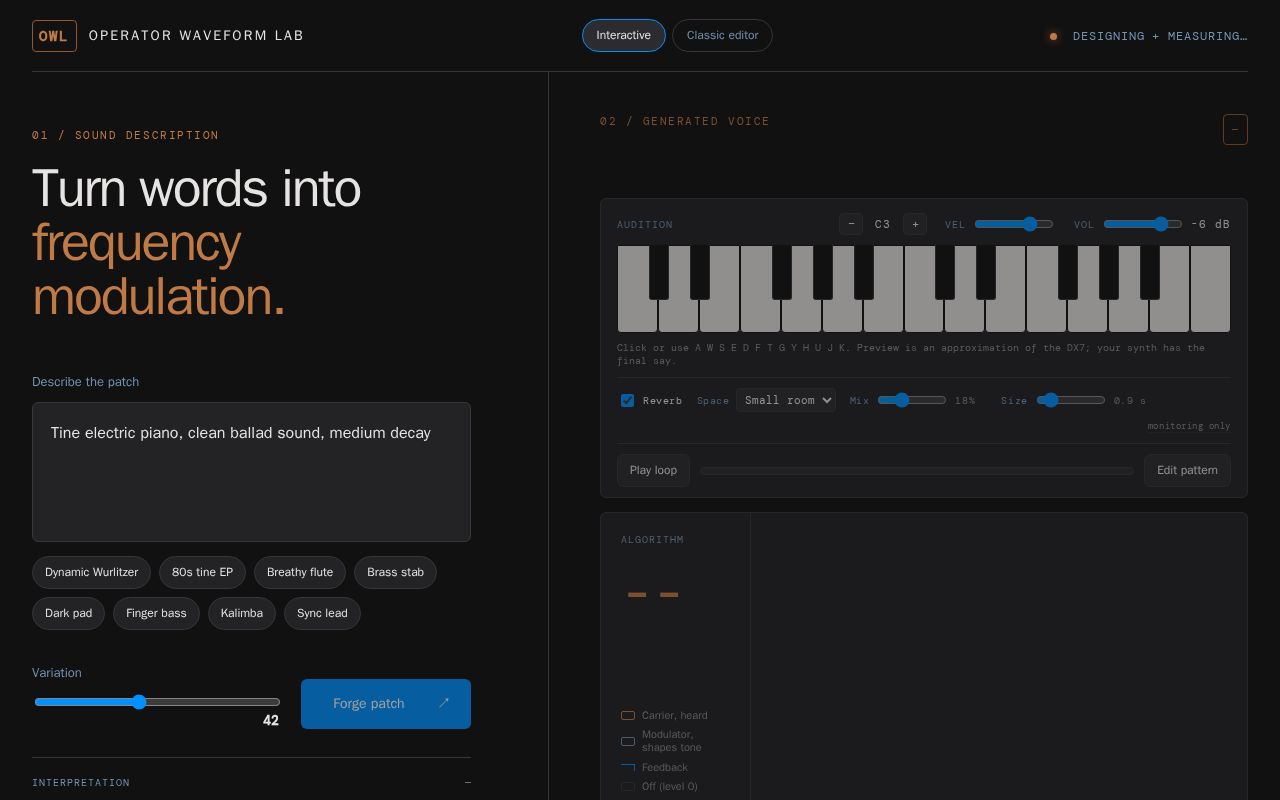Choose the Dark pad preset chip
This screenshot has height=800, width=1280.
coord(68,613)
